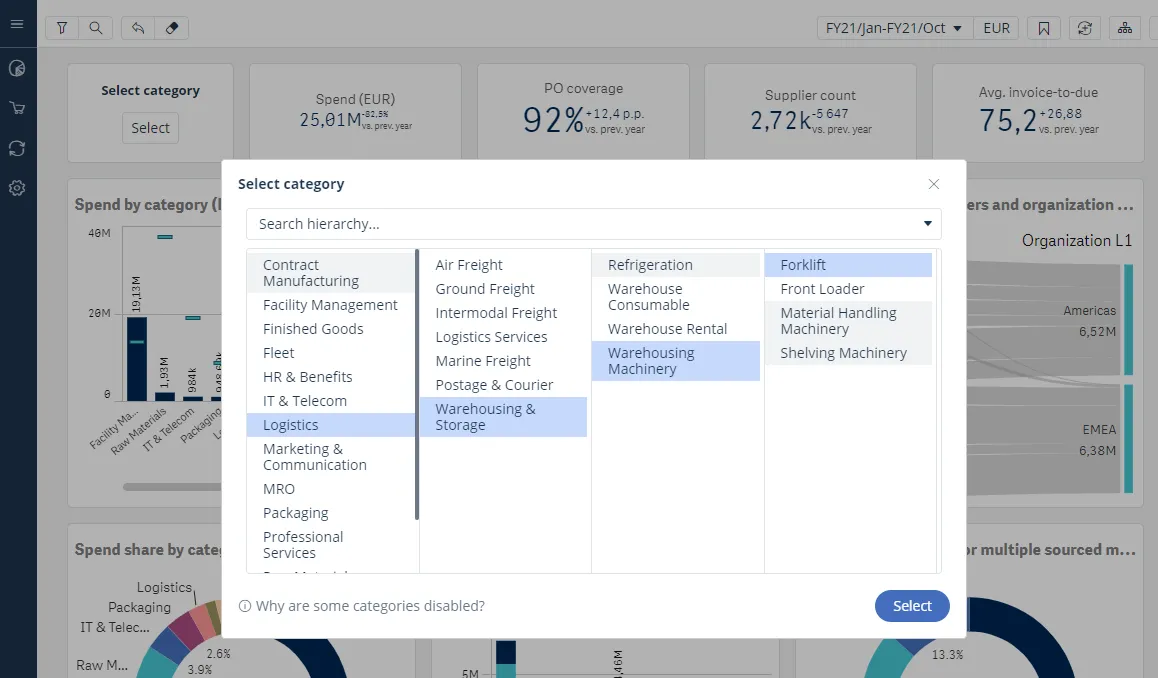Close the Select category dialog
Screen dimensions: 1158x678
coord(934,184)
